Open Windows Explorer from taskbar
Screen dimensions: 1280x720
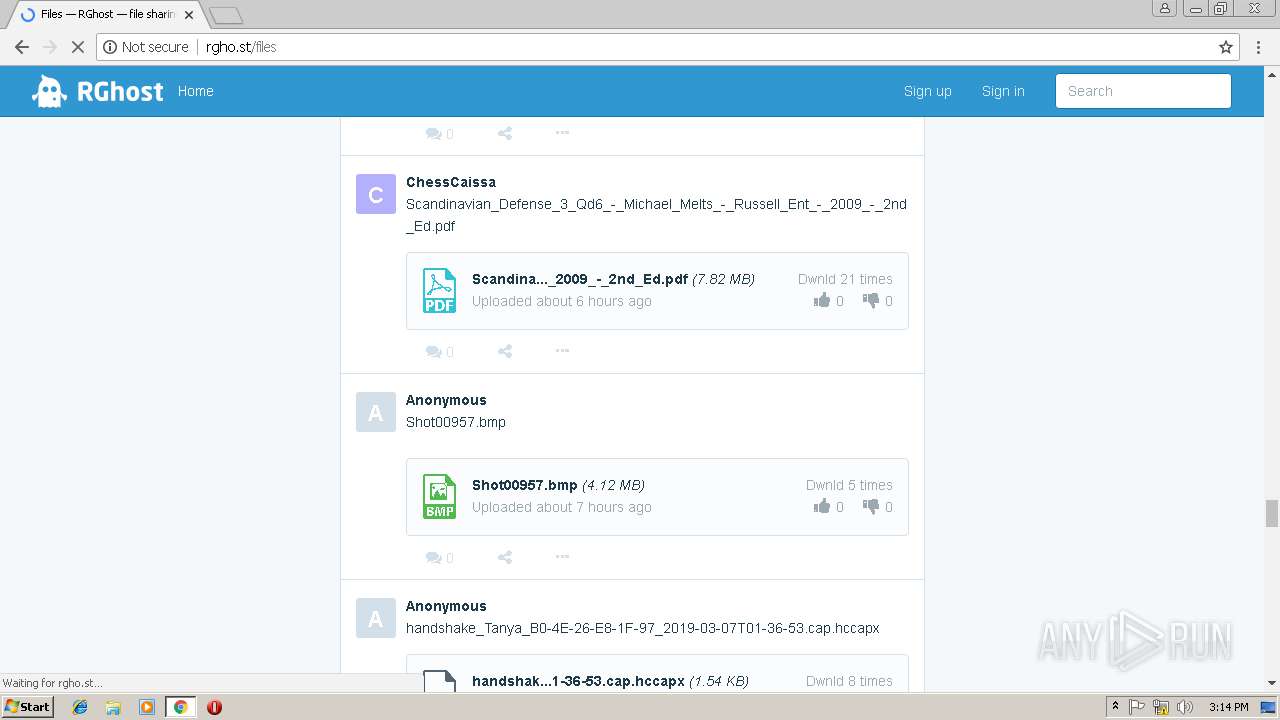pyautogui.click(x=113, y=707)
